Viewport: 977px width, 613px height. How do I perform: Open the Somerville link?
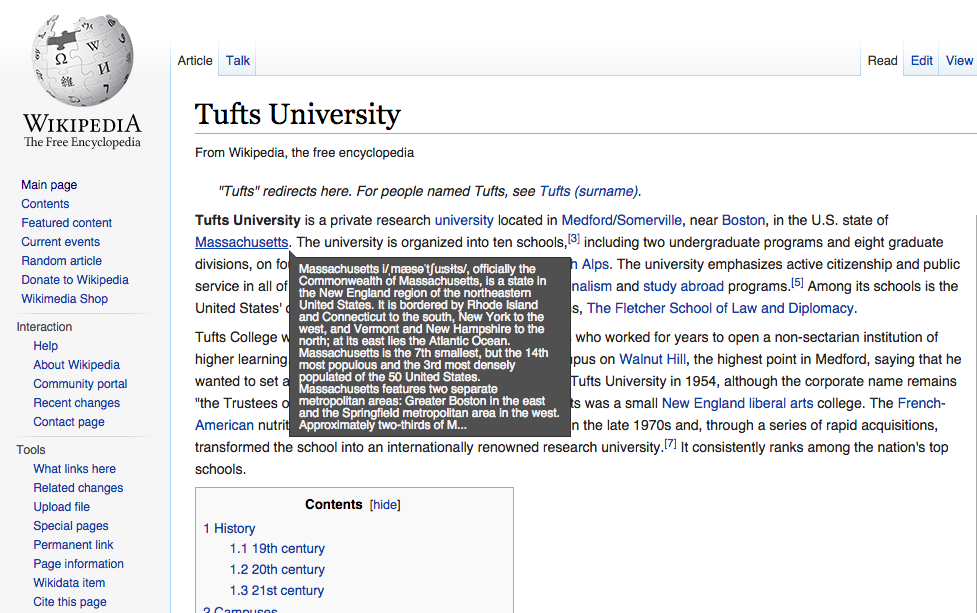tap(649, 221)
